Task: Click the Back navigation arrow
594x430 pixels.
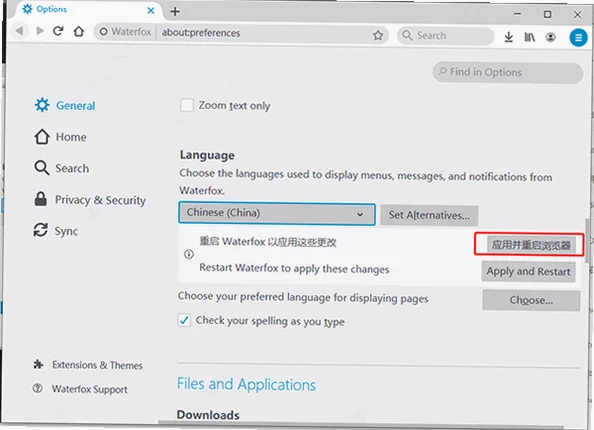Action: [20, 31]
